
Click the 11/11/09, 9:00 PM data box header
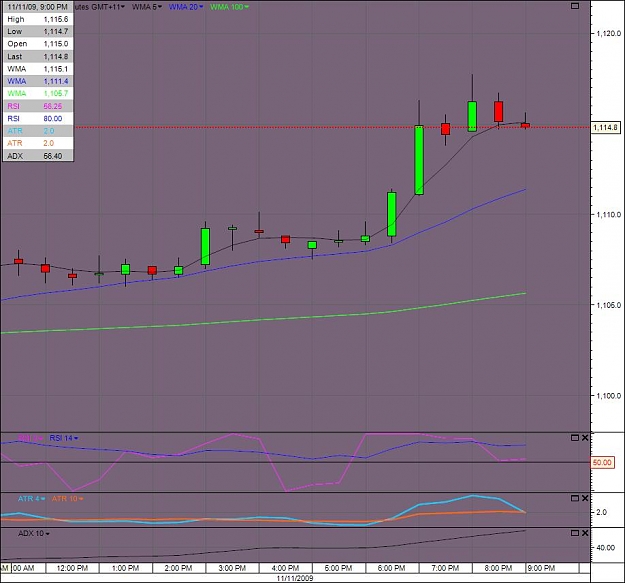[x=37, y=7]
